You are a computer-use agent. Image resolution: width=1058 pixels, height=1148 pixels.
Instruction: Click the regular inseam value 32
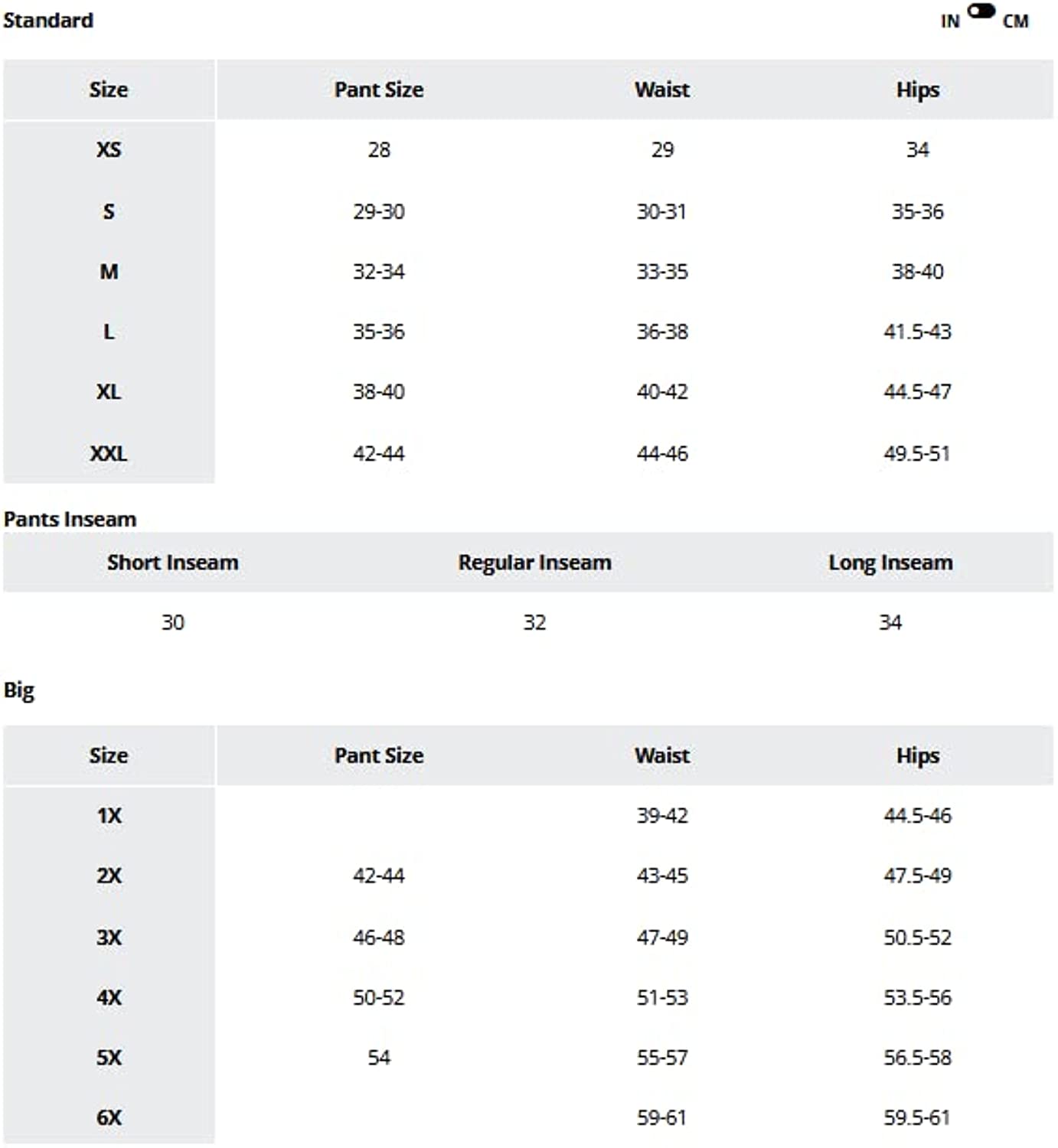point(534,622)
